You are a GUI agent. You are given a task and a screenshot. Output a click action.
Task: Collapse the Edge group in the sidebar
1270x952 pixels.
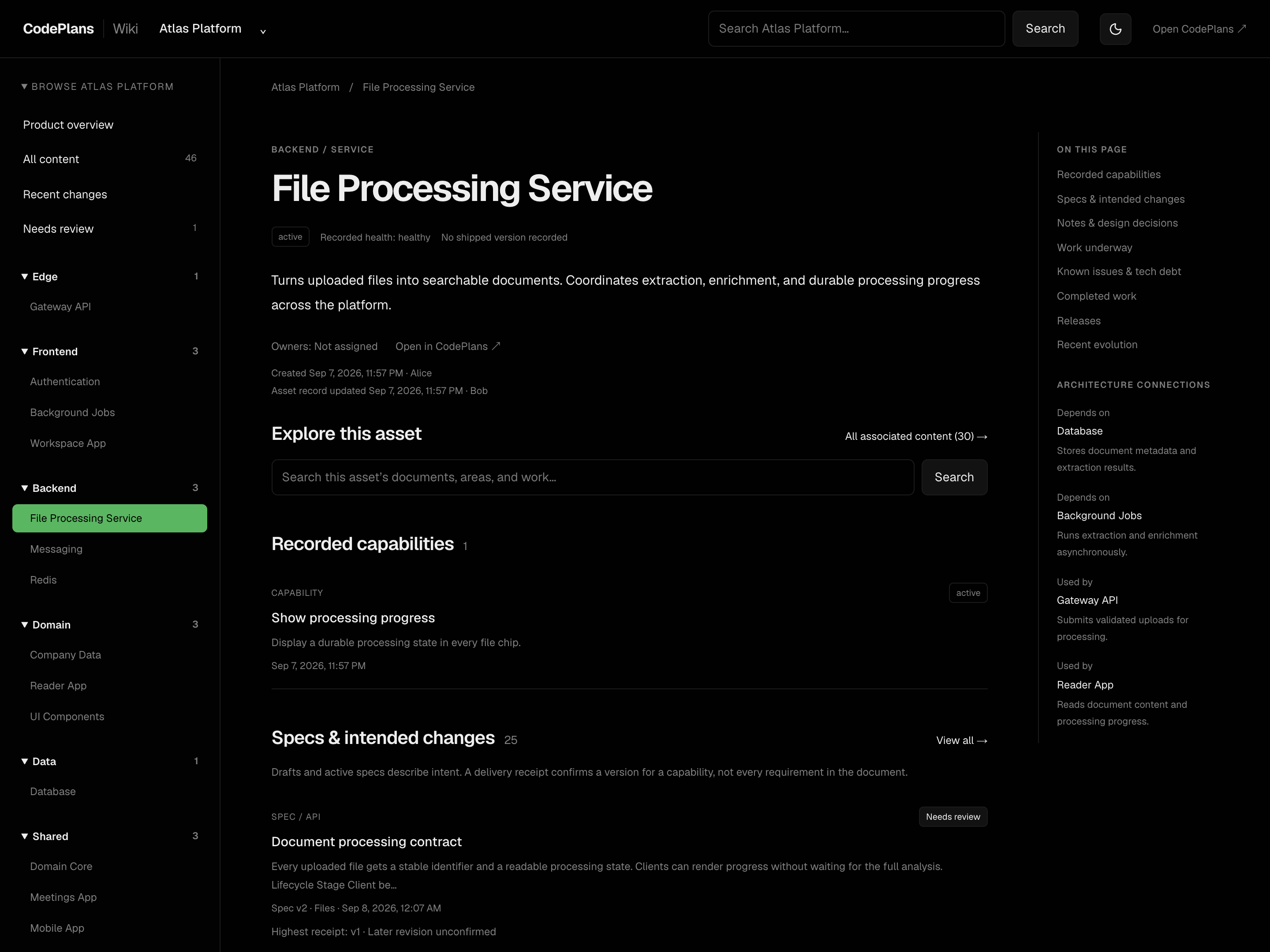tap(109, 277)
